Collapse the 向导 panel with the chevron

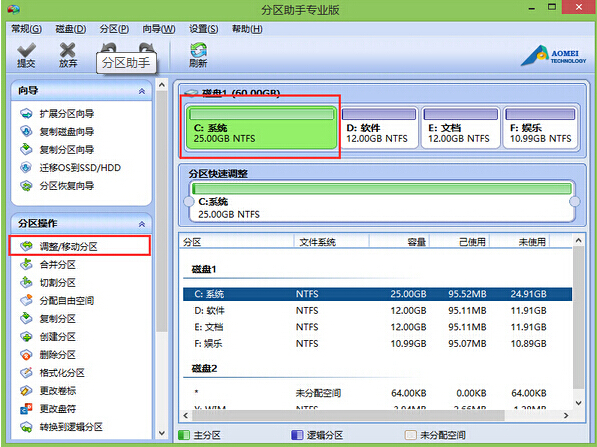click(x=142, y=91)
